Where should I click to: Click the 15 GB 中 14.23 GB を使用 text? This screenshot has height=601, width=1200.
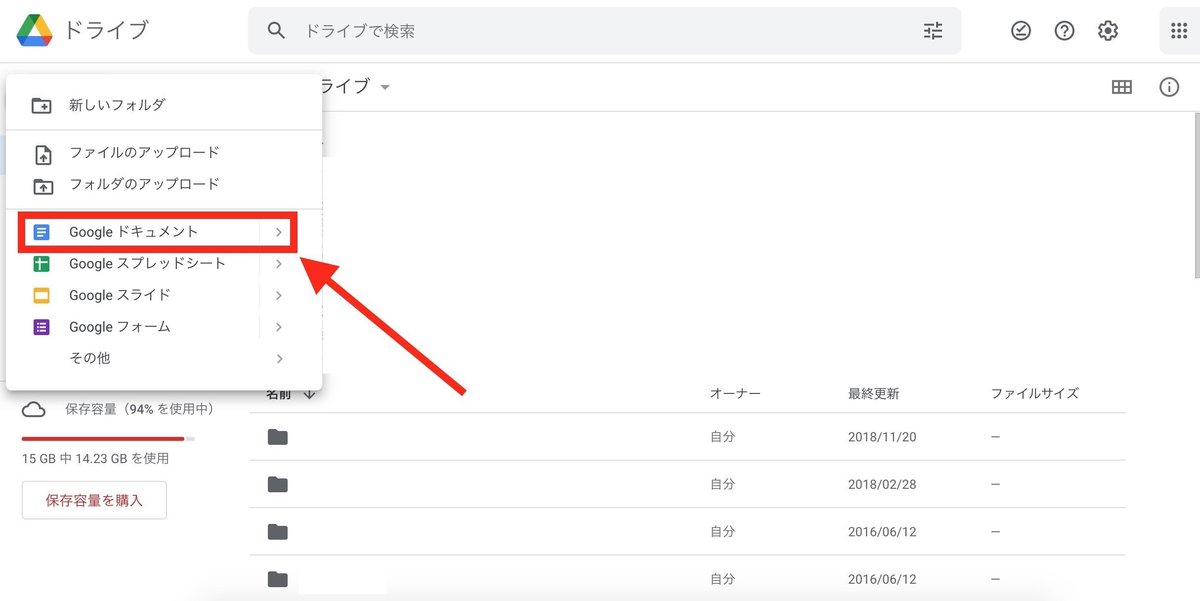point(95,459)
